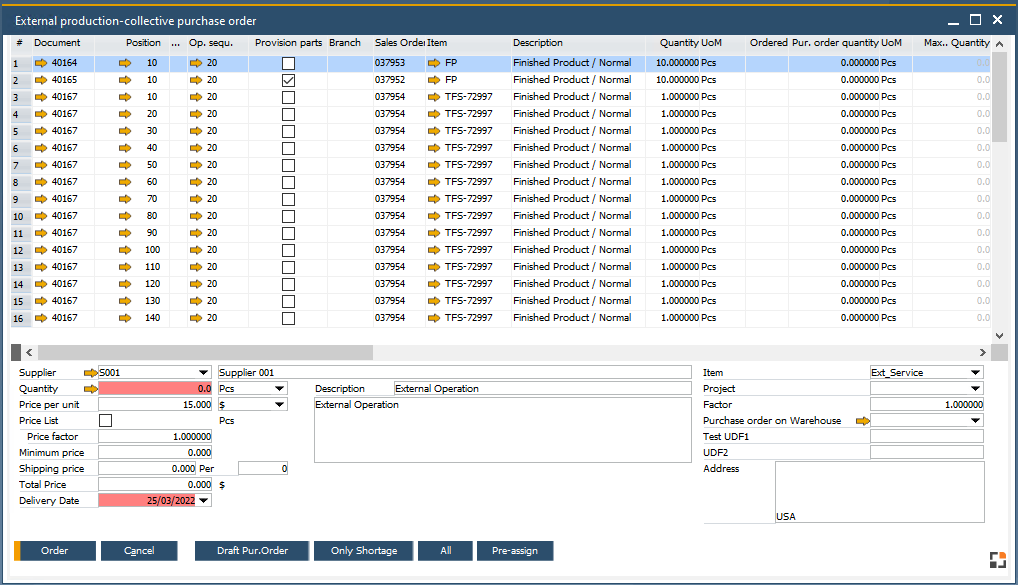
Task: Sort by the Description column header
Action: pos(538,43)
